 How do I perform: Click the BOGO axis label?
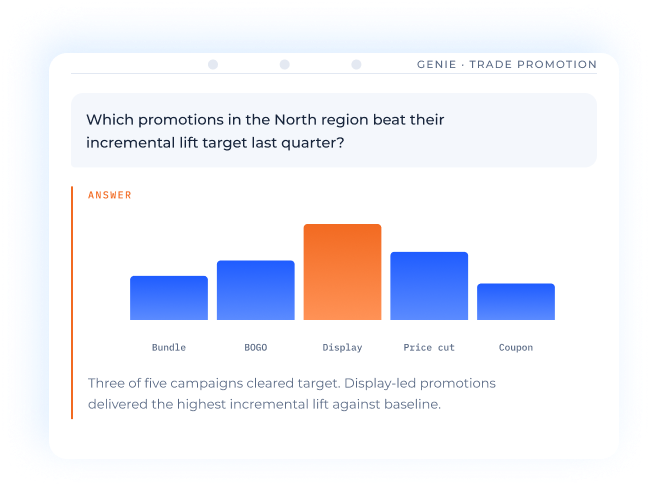point(256,347)
